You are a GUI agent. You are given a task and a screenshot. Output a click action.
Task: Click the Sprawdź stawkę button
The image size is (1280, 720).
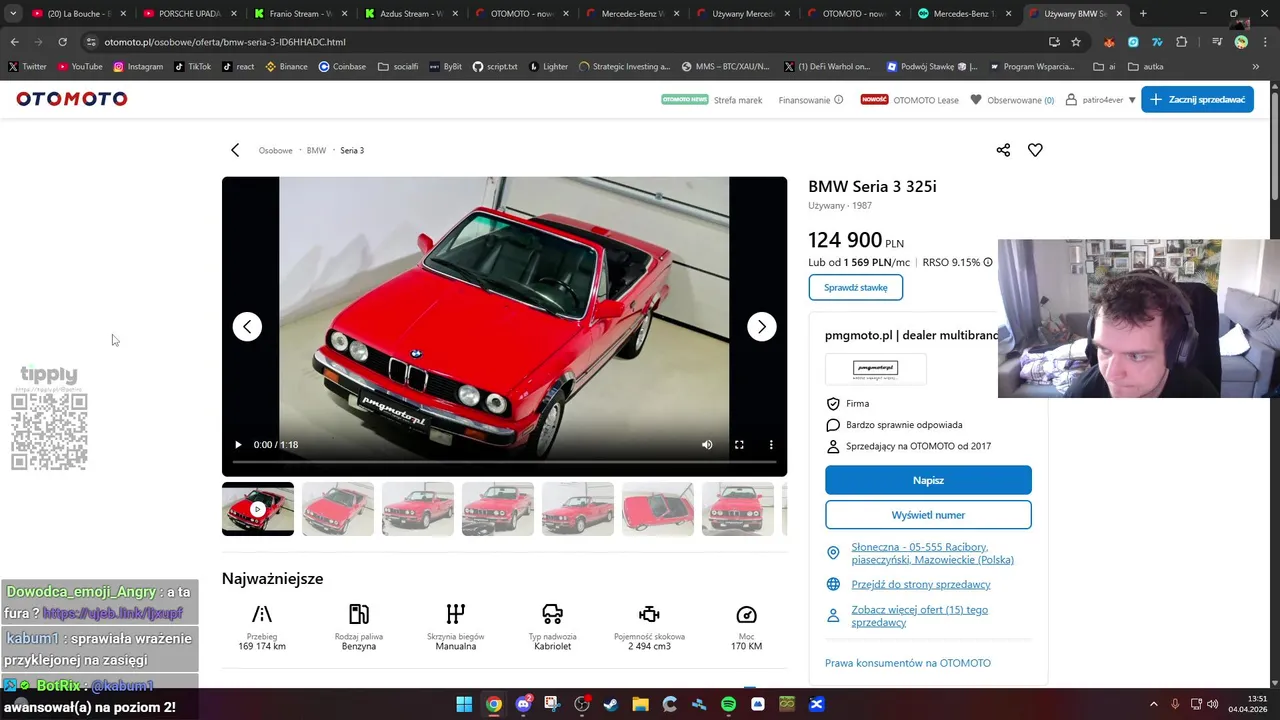pyautogui.click(x=856, y=288)
